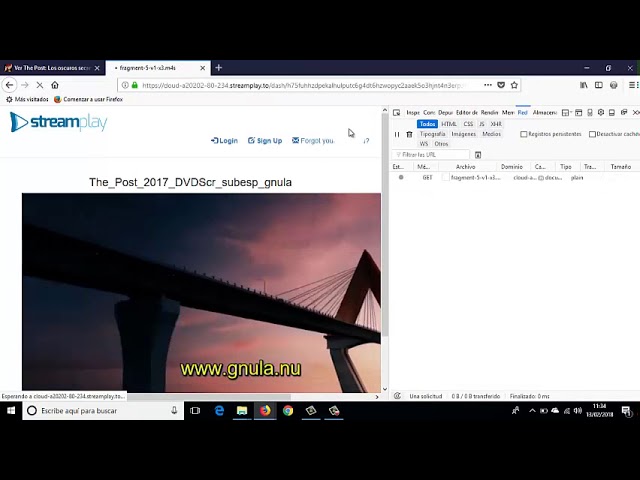Screen dimensions: 640x480
Task: Go to the Firefox Home page icon
Action: pyautogui.click(x=55, y=85)
